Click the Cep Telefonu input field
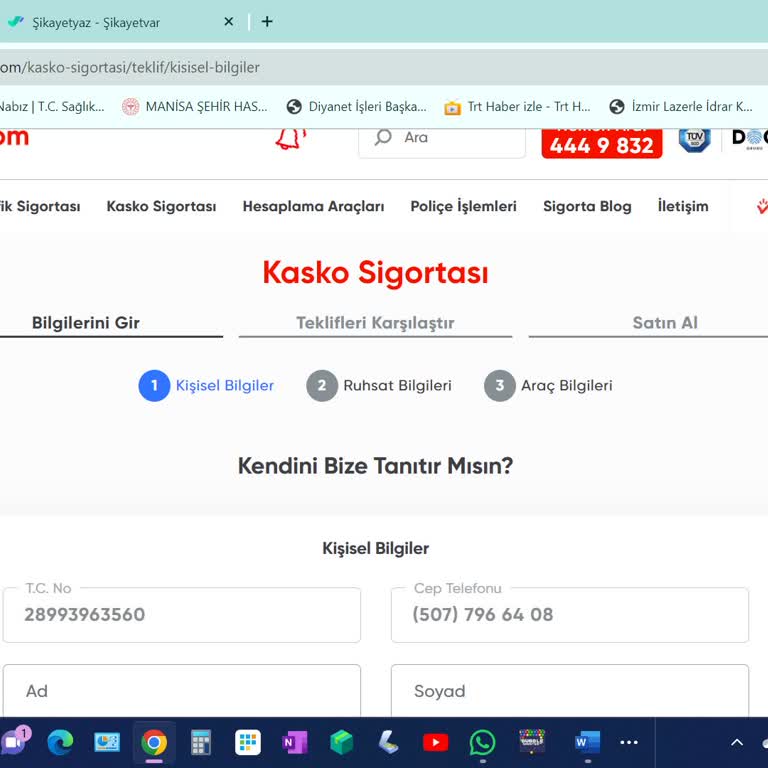This screenshot has height=768, width=768. click(570, 615)
